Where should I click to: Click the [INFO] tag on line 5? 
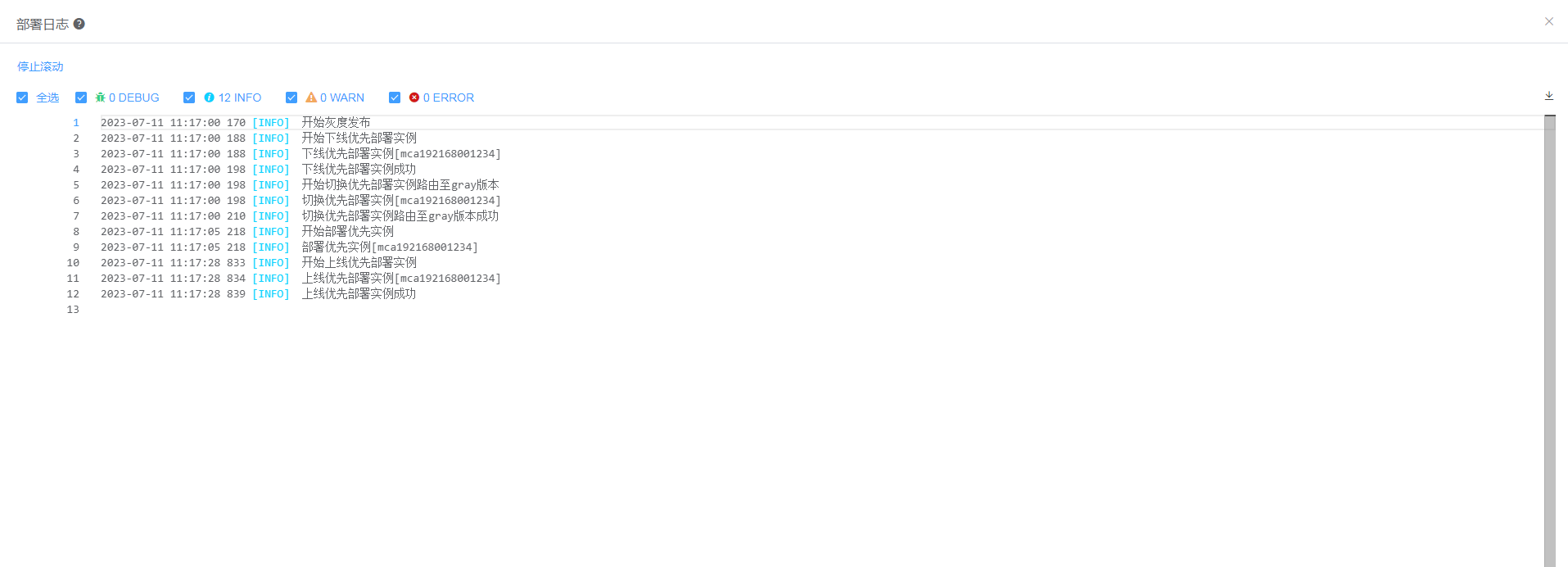point(271,184)
